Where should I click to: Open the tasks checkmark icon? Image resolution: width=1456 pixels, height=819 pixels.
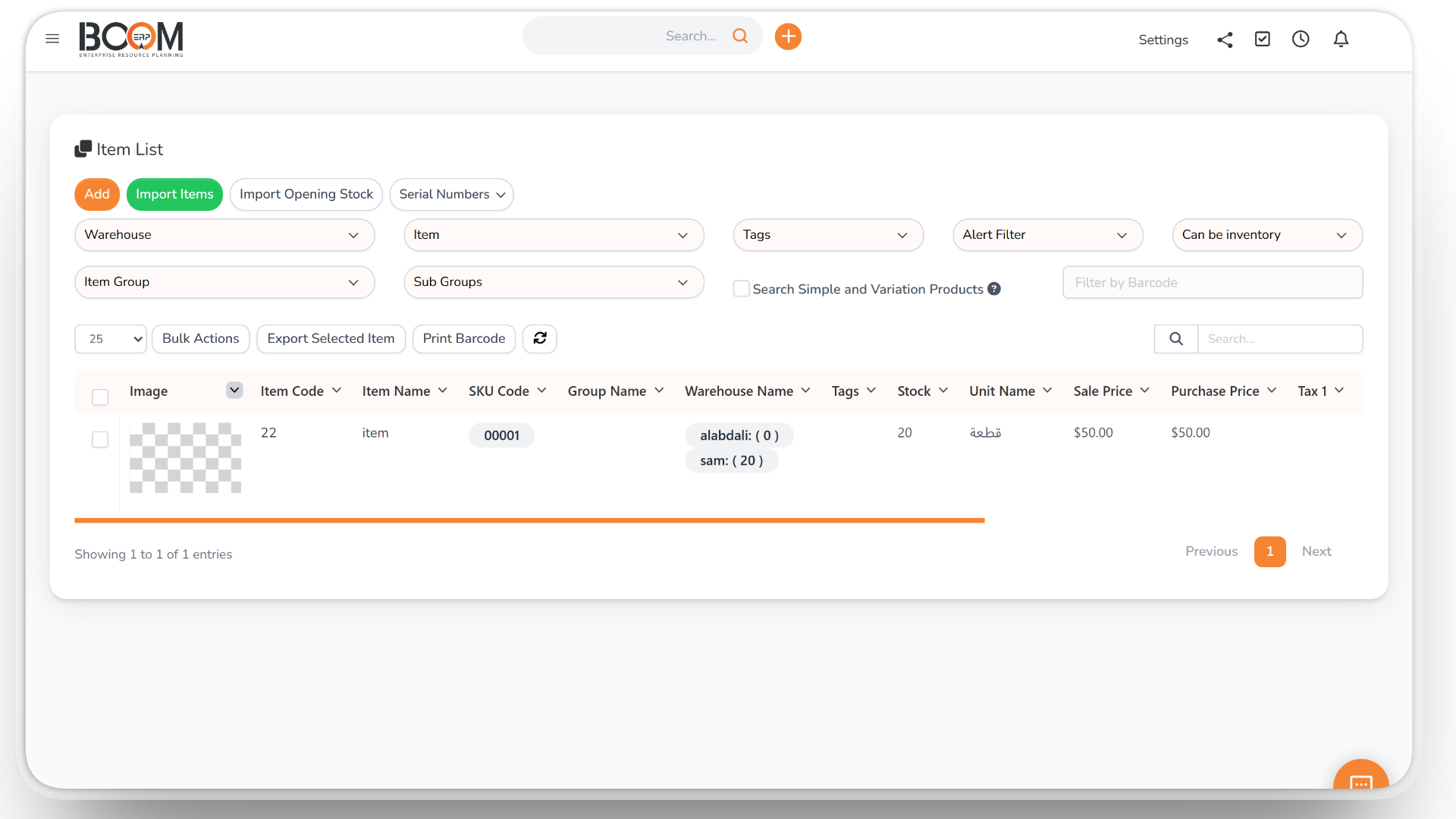point(1263,39)
